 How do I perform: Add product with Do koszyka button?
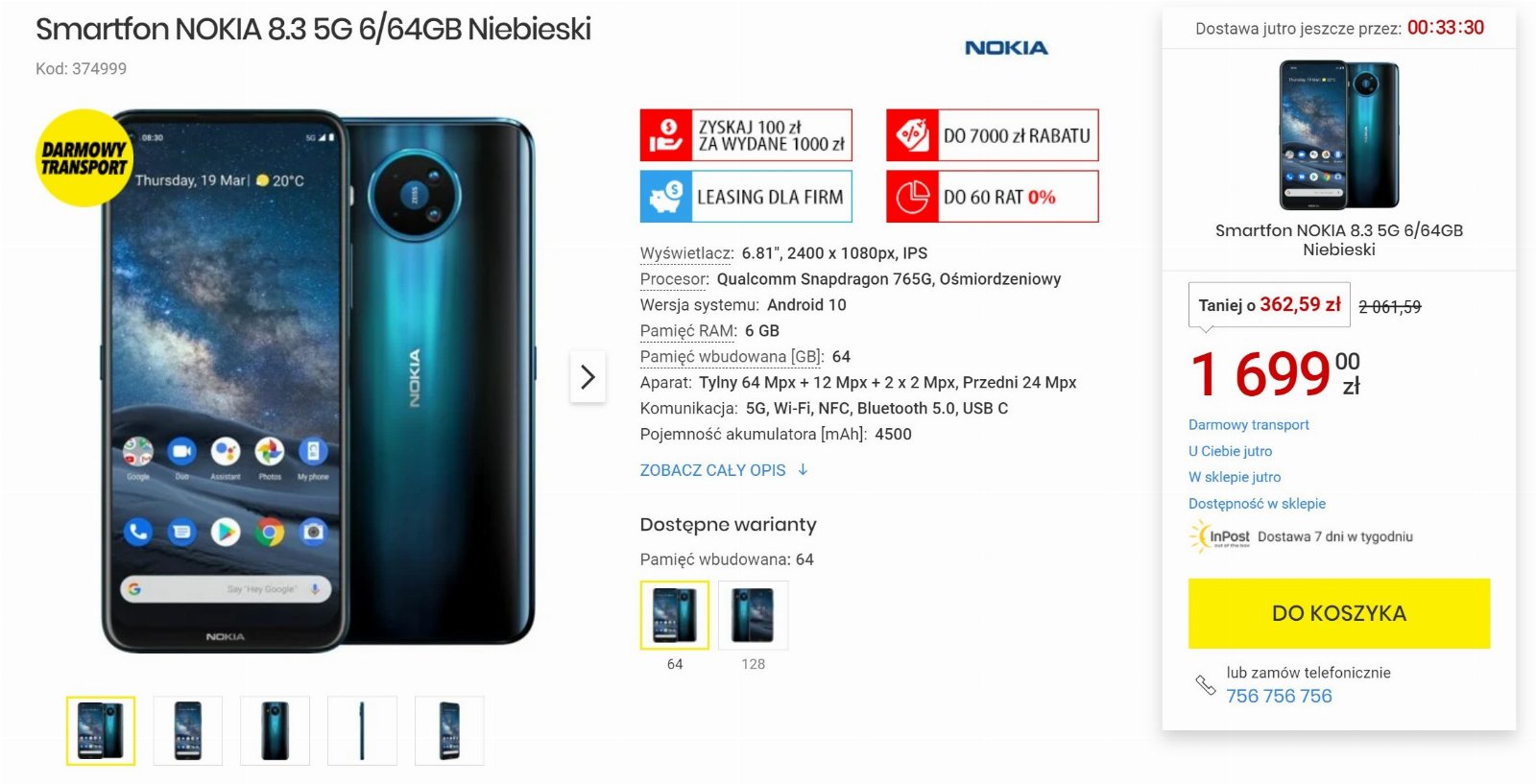coord(1339,613)
